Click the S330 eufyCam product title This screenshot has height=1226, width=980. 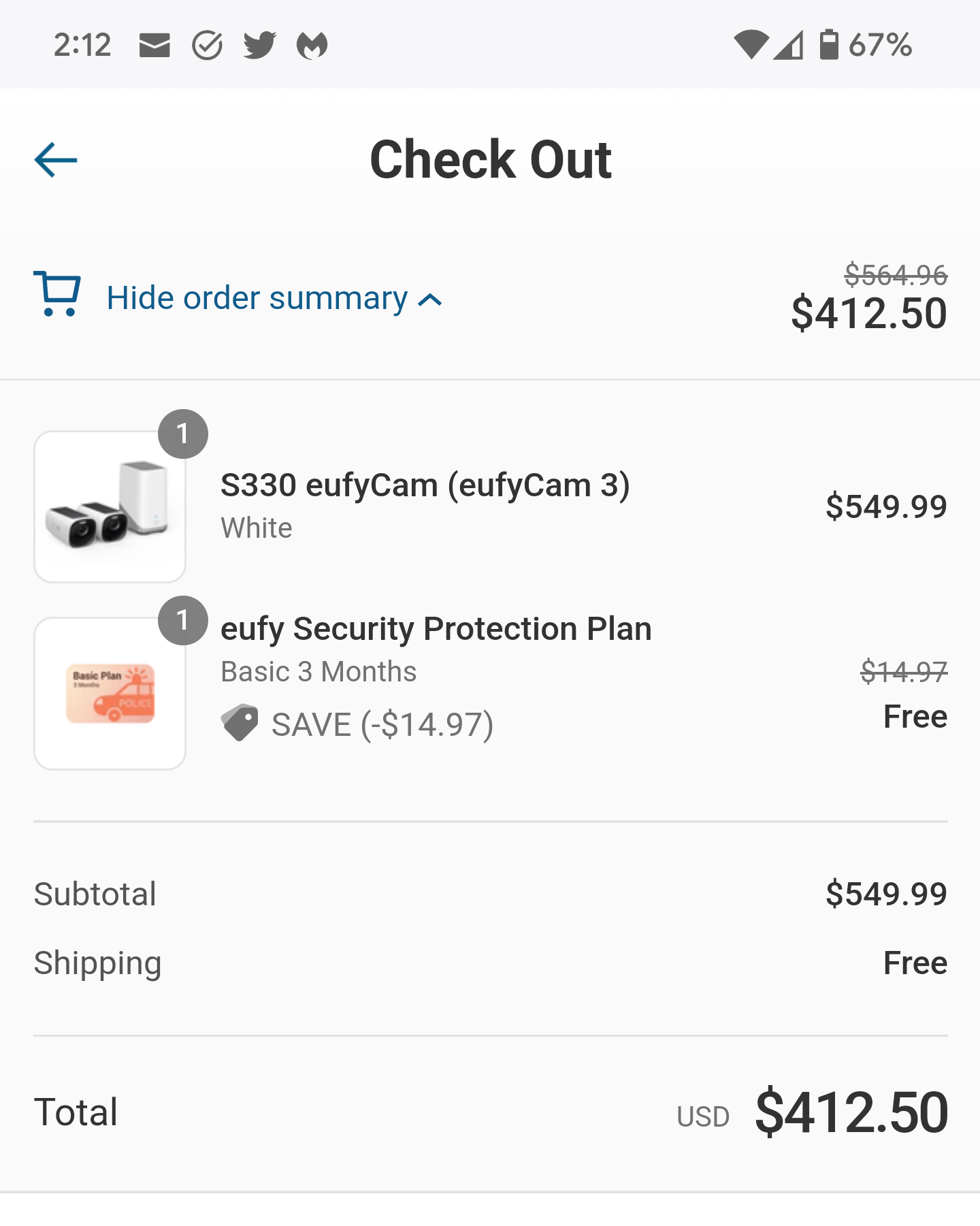[425, 485]
